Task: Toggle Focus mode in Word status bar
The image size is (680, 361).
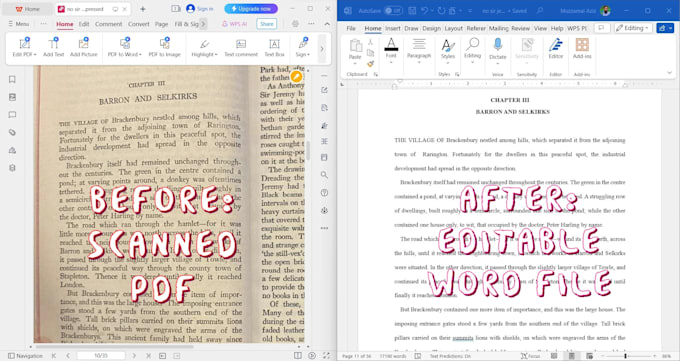Action: [x=530, y=356]
